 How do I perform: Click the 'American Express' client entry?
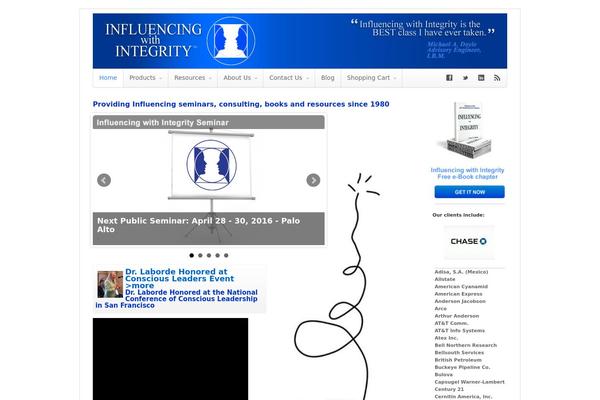(x=458, y=294)
